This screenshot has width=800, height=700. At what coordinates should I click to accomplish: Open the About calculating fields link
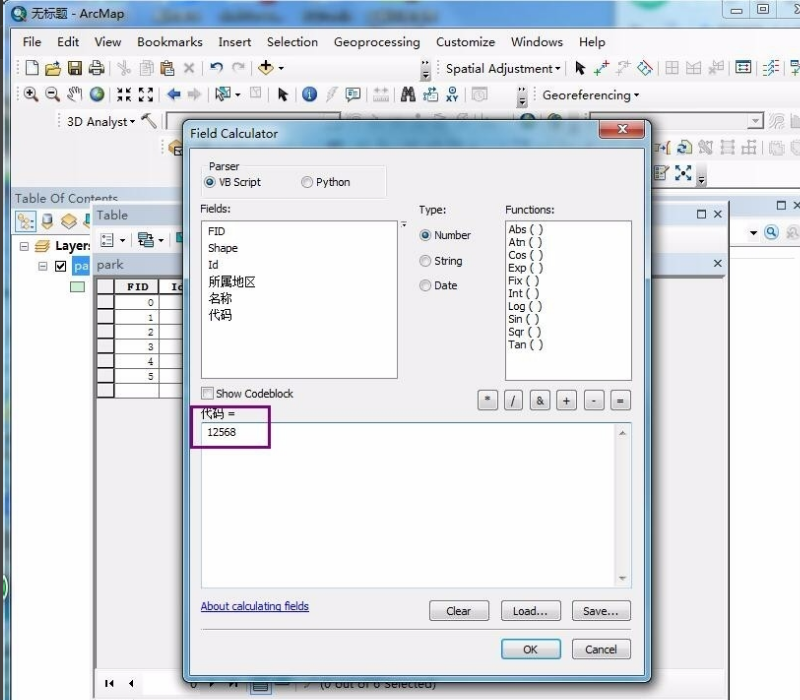255,606
